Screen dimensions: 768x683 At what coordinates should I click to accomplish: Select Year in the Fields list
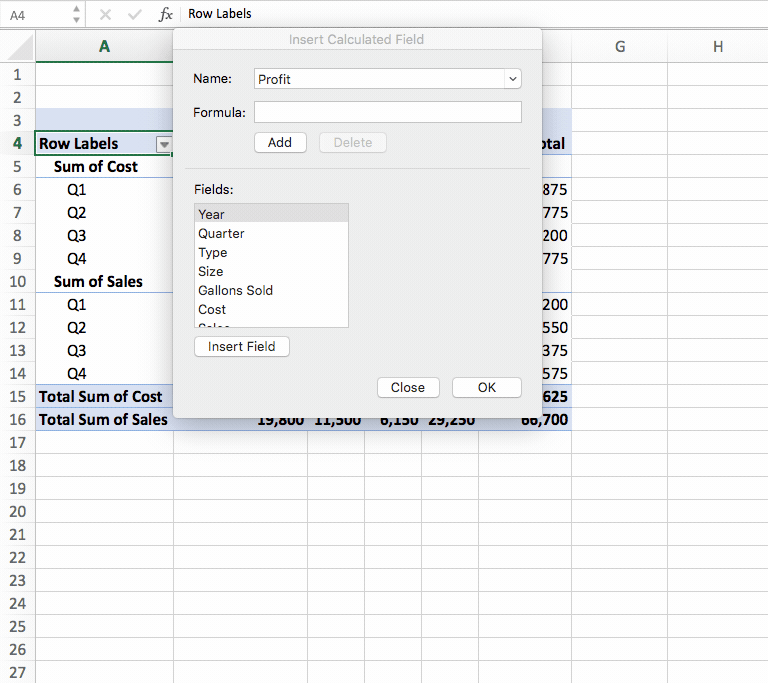click(212, 214)
